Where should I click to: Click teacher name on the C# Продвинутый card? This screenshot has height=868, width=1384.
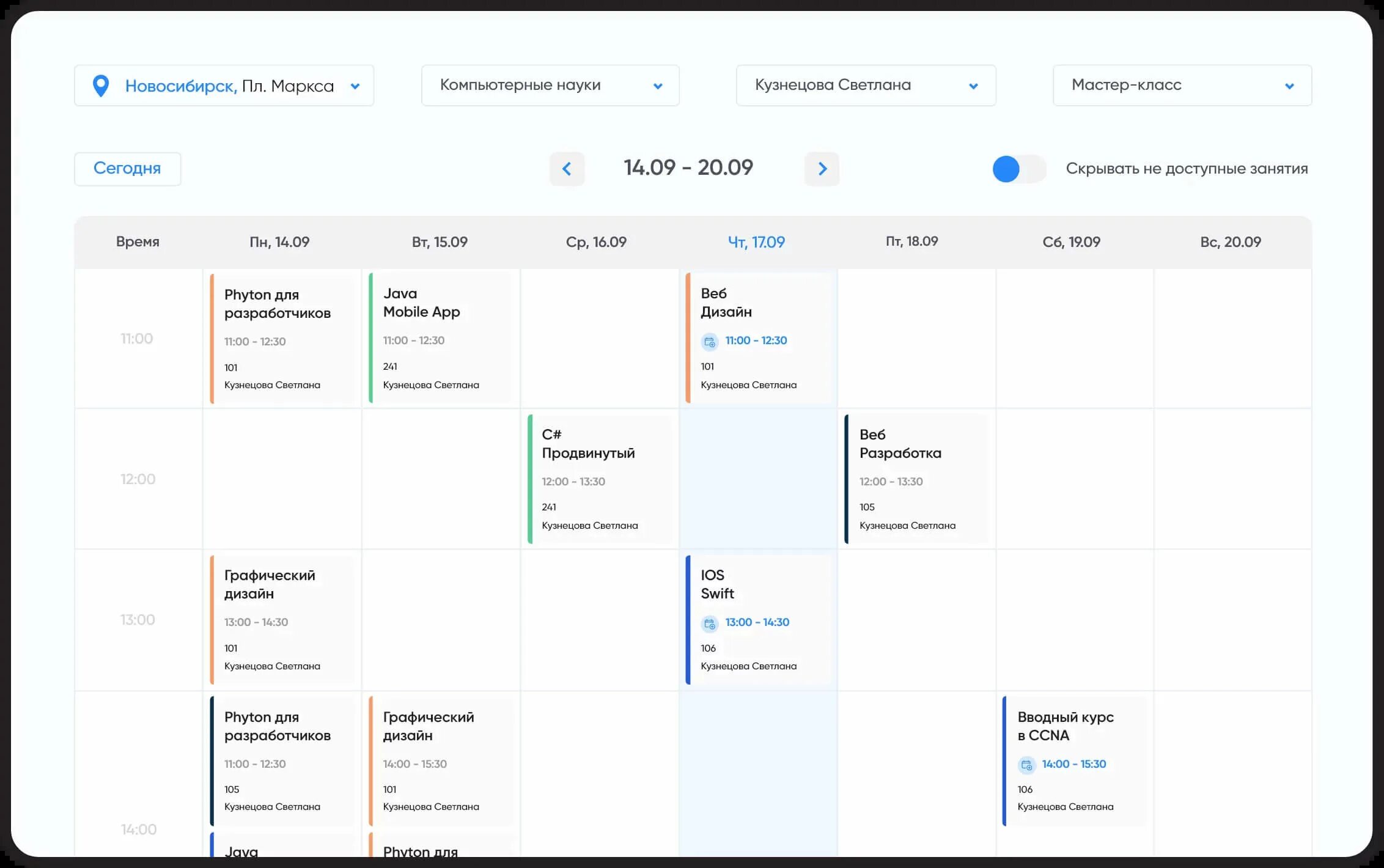pyautogui.click(x=590, y=526)
